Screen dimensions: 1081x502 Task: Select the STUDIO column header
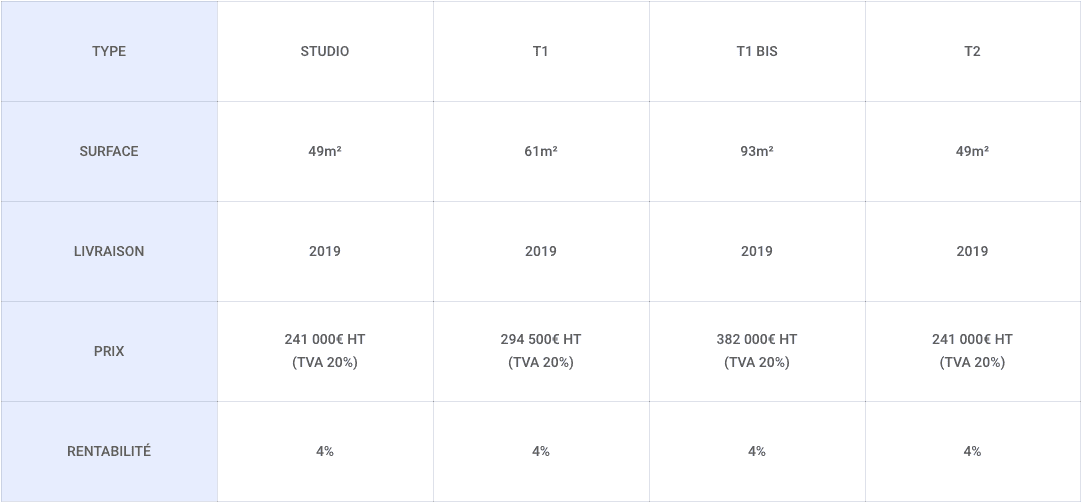325,51
